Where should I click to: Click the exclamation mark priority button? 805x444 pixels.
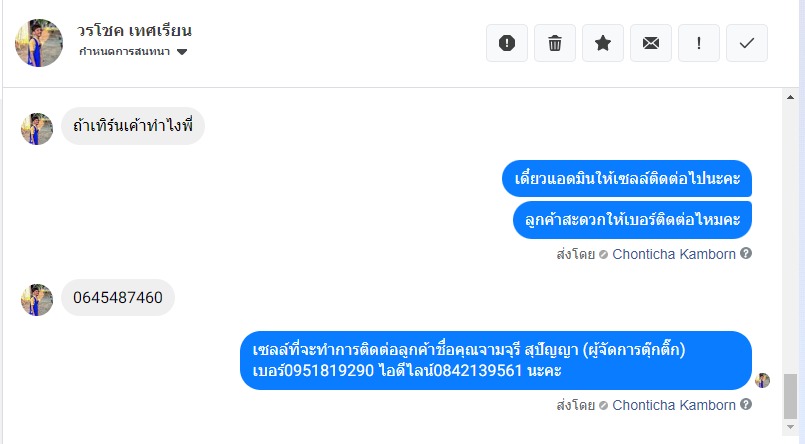699,43
